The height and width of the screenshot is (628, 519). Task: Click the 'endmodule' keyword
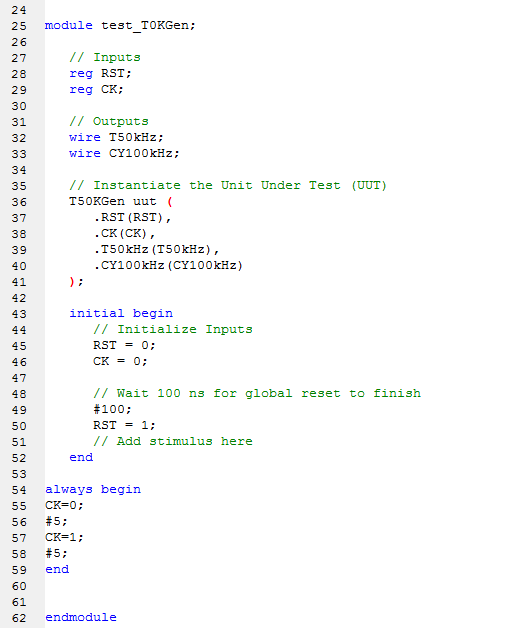point(81,617)
